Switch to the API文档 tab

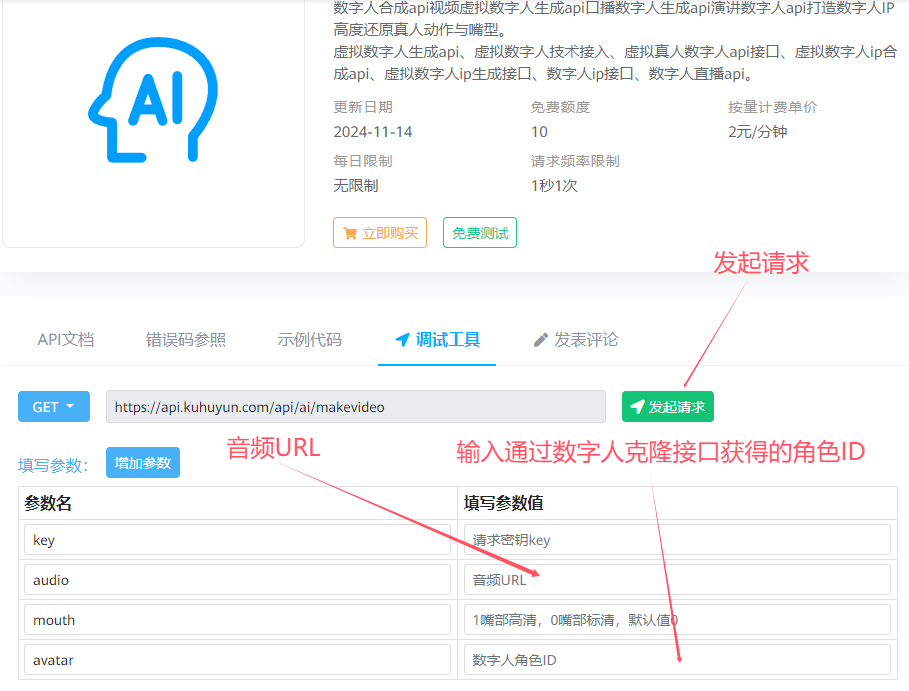tap(66, 340)
